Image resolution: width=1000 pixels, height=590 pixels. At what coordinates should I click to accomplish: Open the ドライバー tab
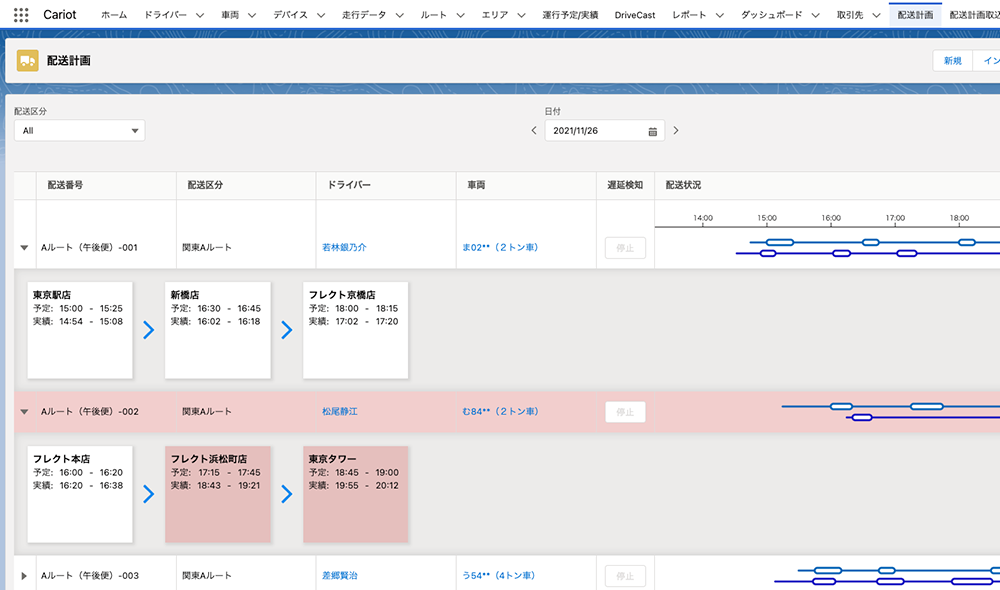(x=165, y=15)
